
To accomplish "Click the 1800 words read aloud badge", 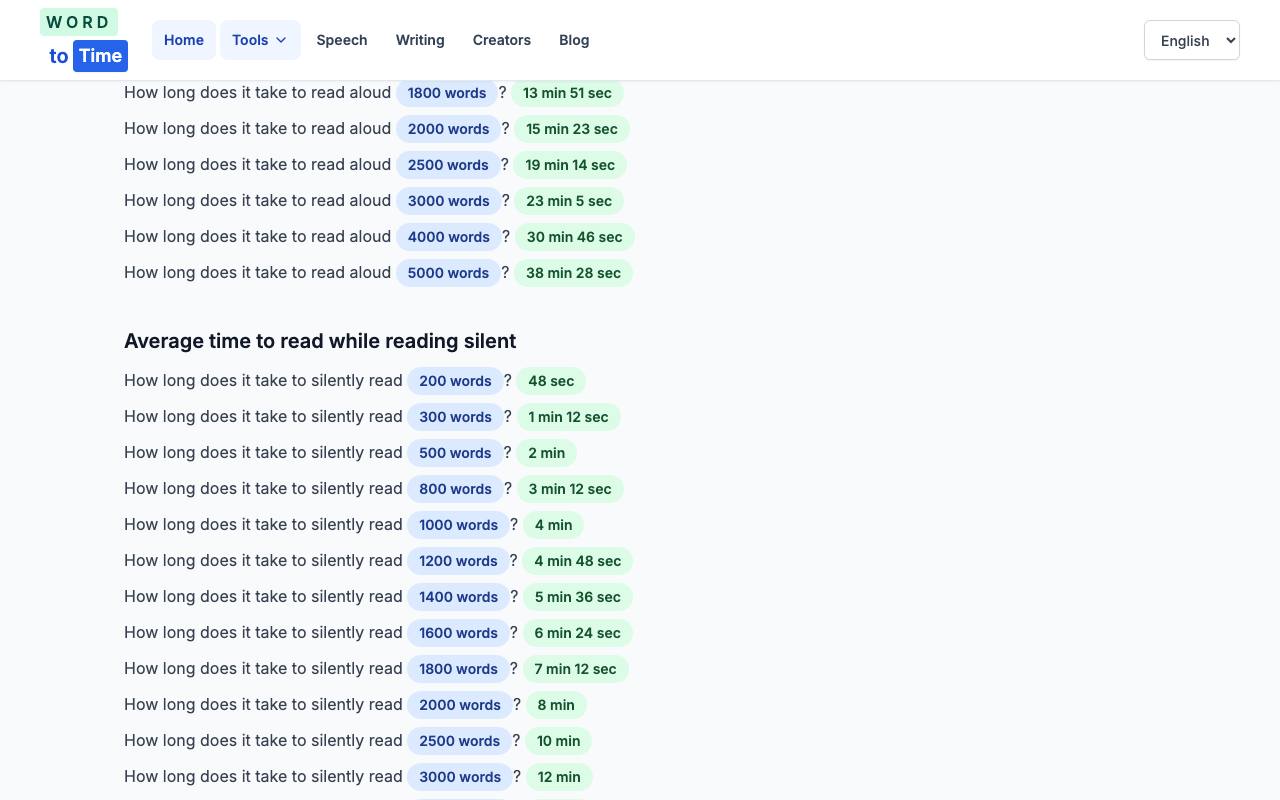I will (x=447, y=93).
